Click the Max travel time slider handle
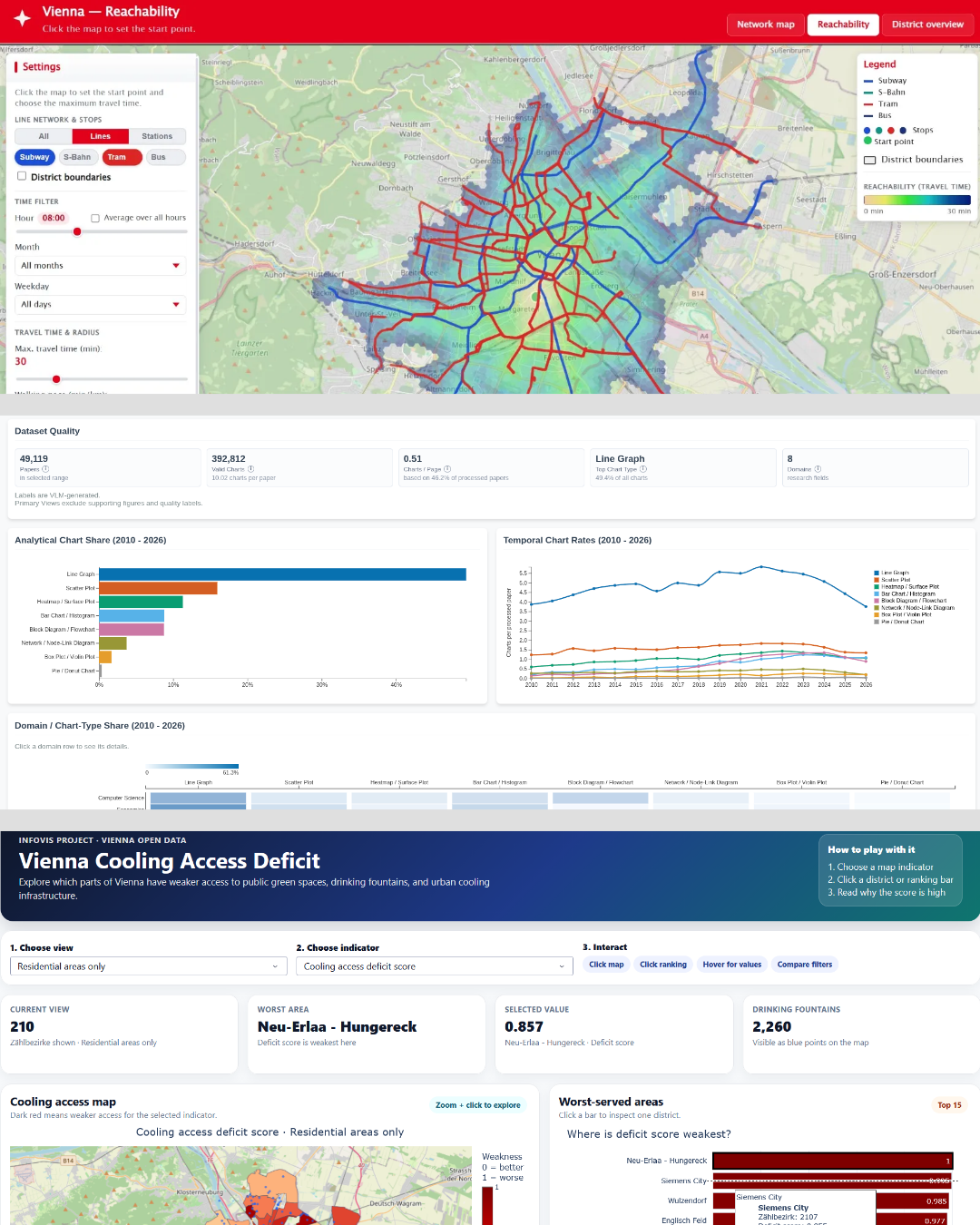 click(x=56, y=379)
